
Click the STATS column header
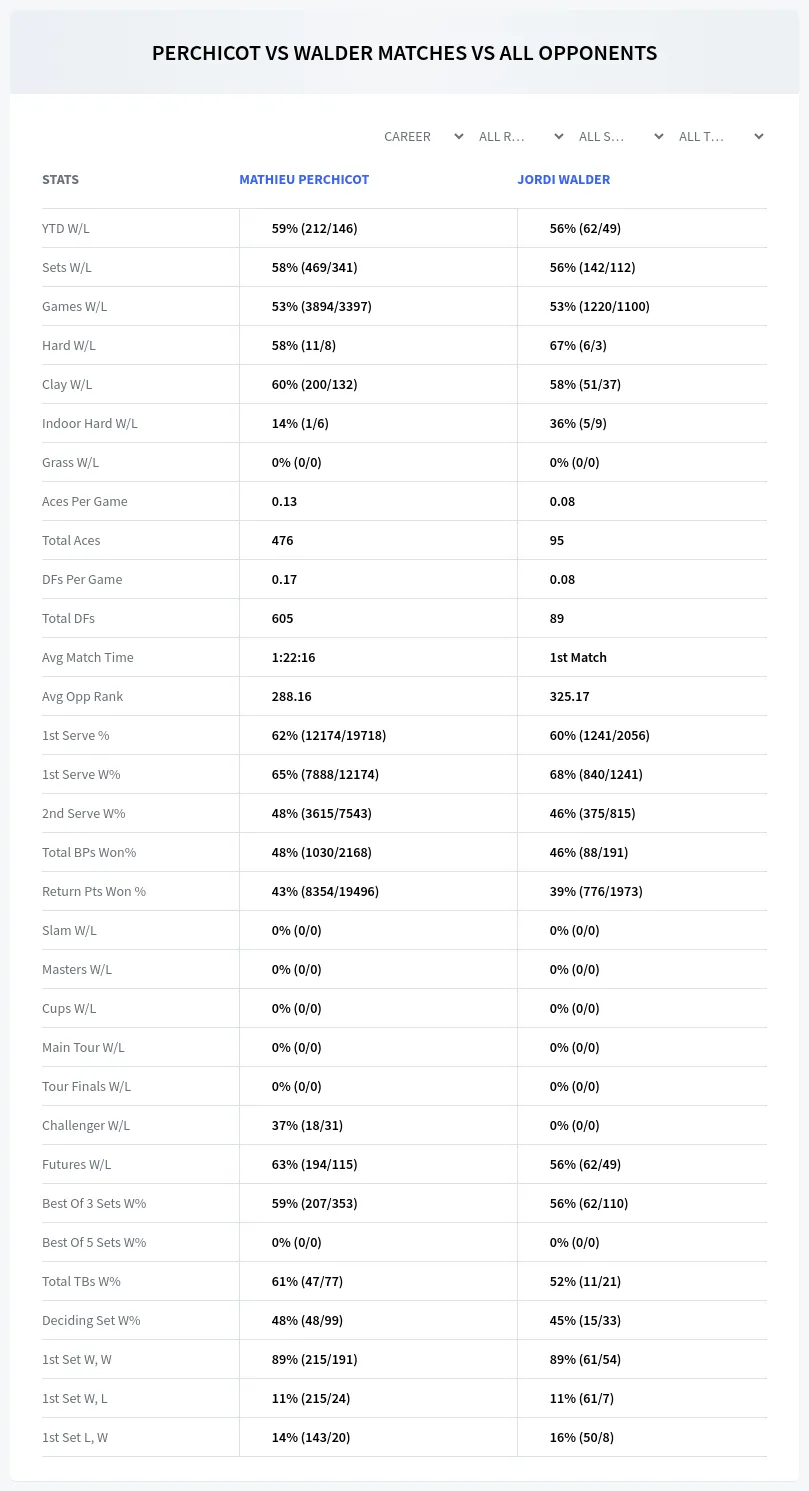click(x=60, y=180)
